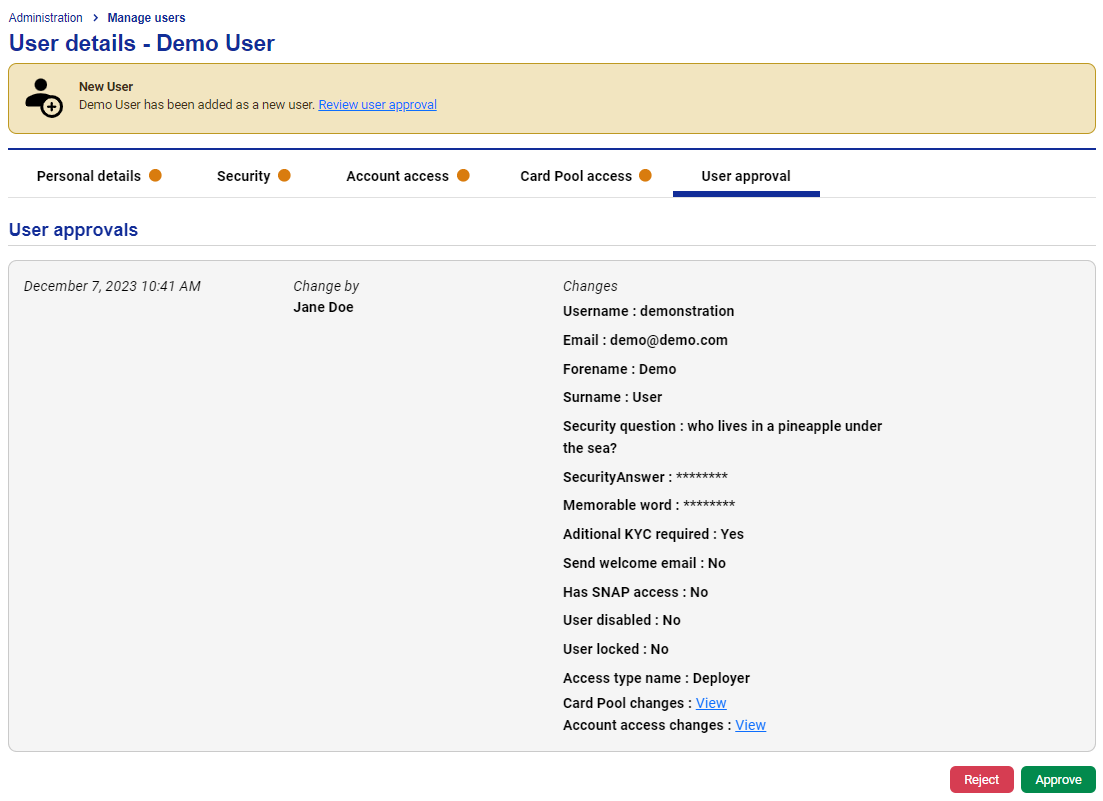Click the new user person-plus icon
This screenshot has height=801, width=1103.
pyautogui.click(x=44, y=98)
